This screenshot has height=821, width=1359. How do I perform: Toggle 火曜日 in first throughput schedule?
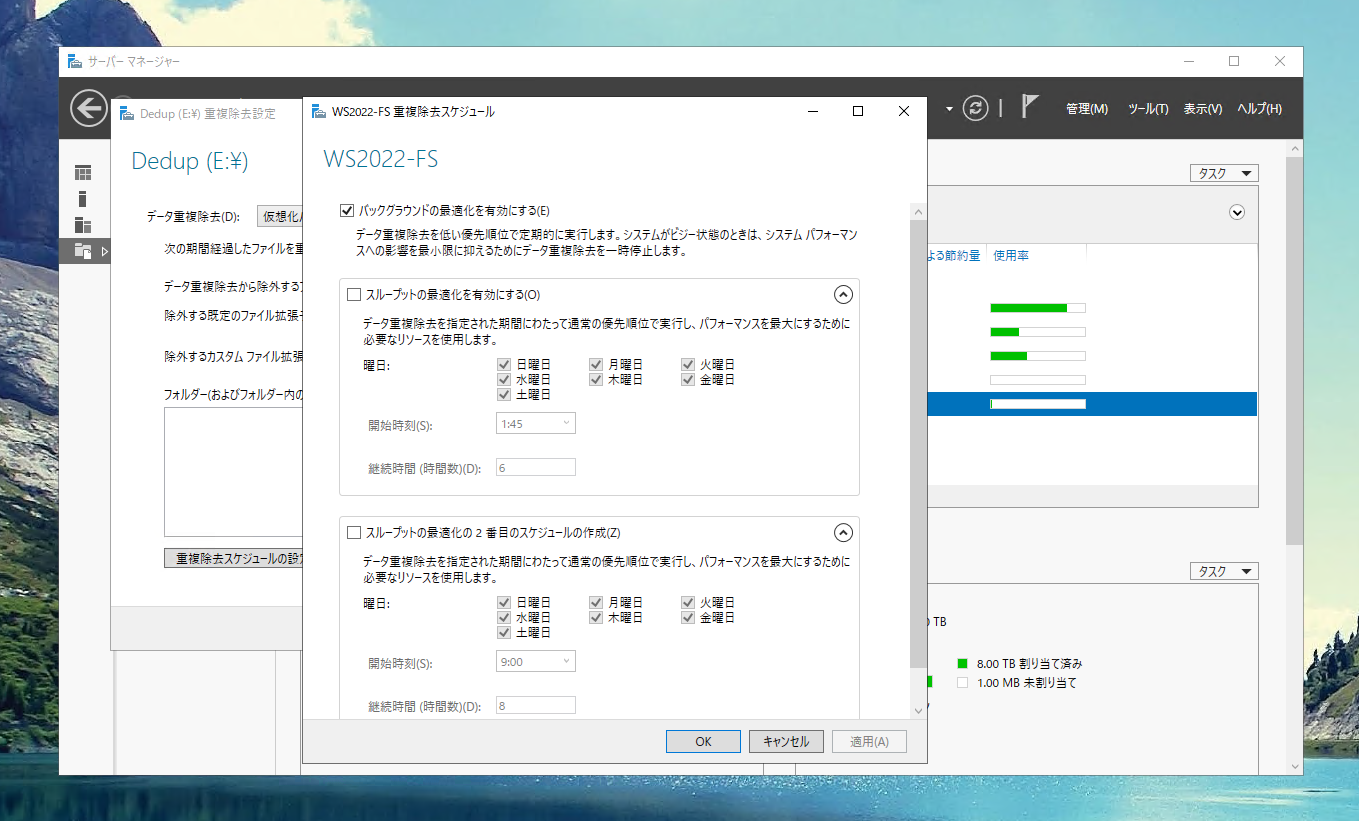pyautogui.click(x=689, y=365)
